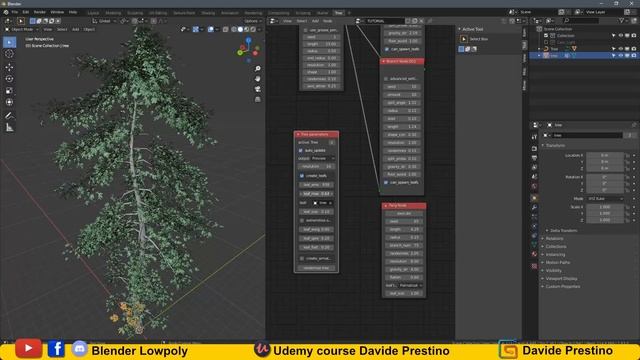Adjust the leaf_size slider in Tree parameters
Viewport: 640px width, 360px height.
click(316, 212)
